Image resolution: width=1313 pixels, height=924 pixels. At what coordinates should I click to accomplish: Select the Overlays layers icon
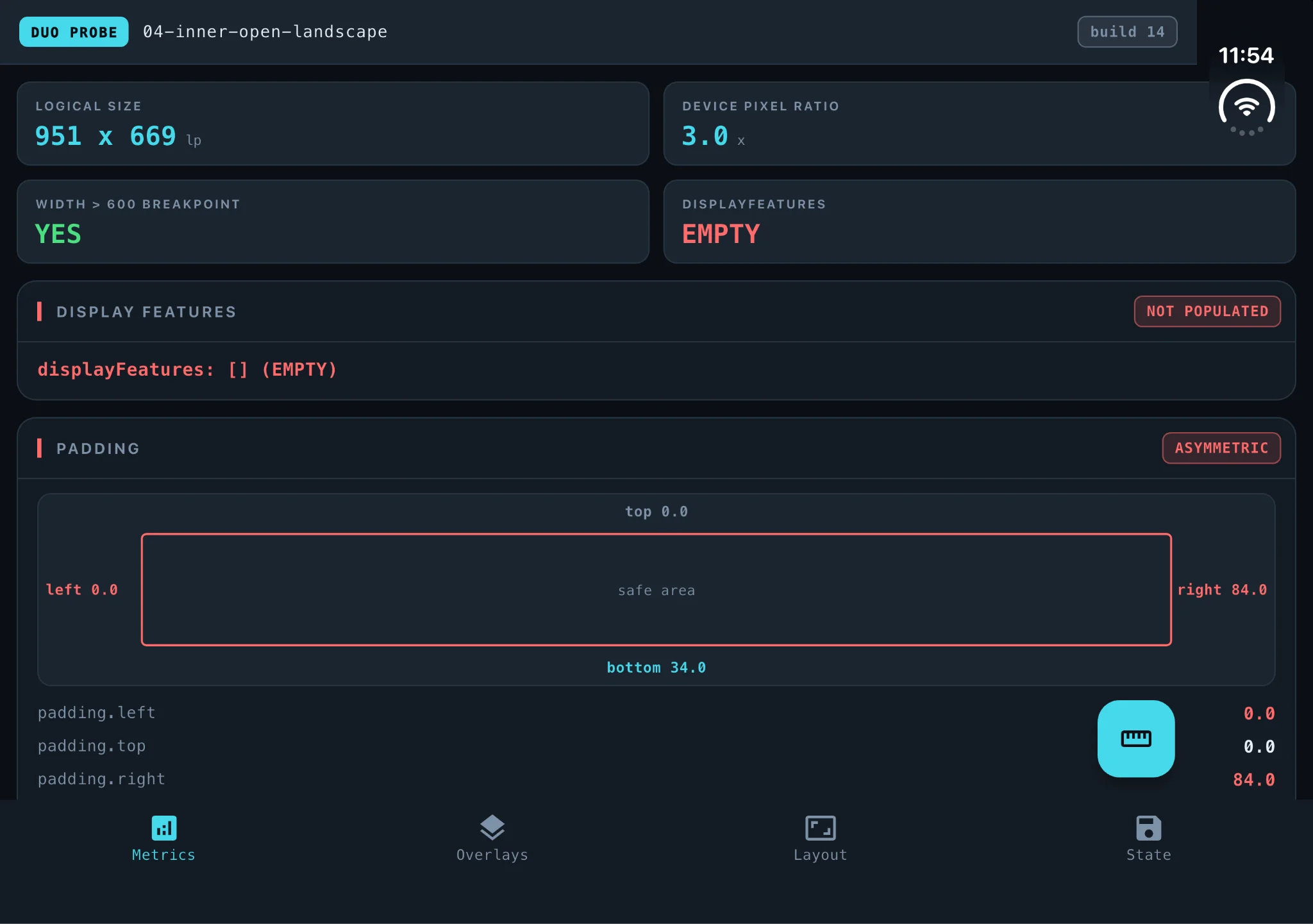click(x=492, y=828)
